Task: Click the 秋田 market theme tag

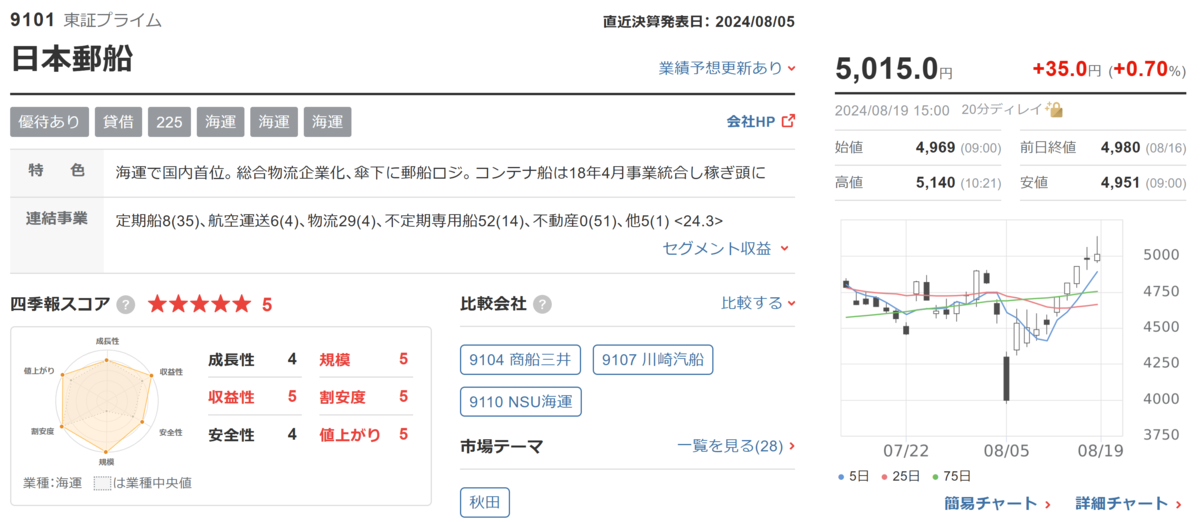Action: click(x=485, y=502)
